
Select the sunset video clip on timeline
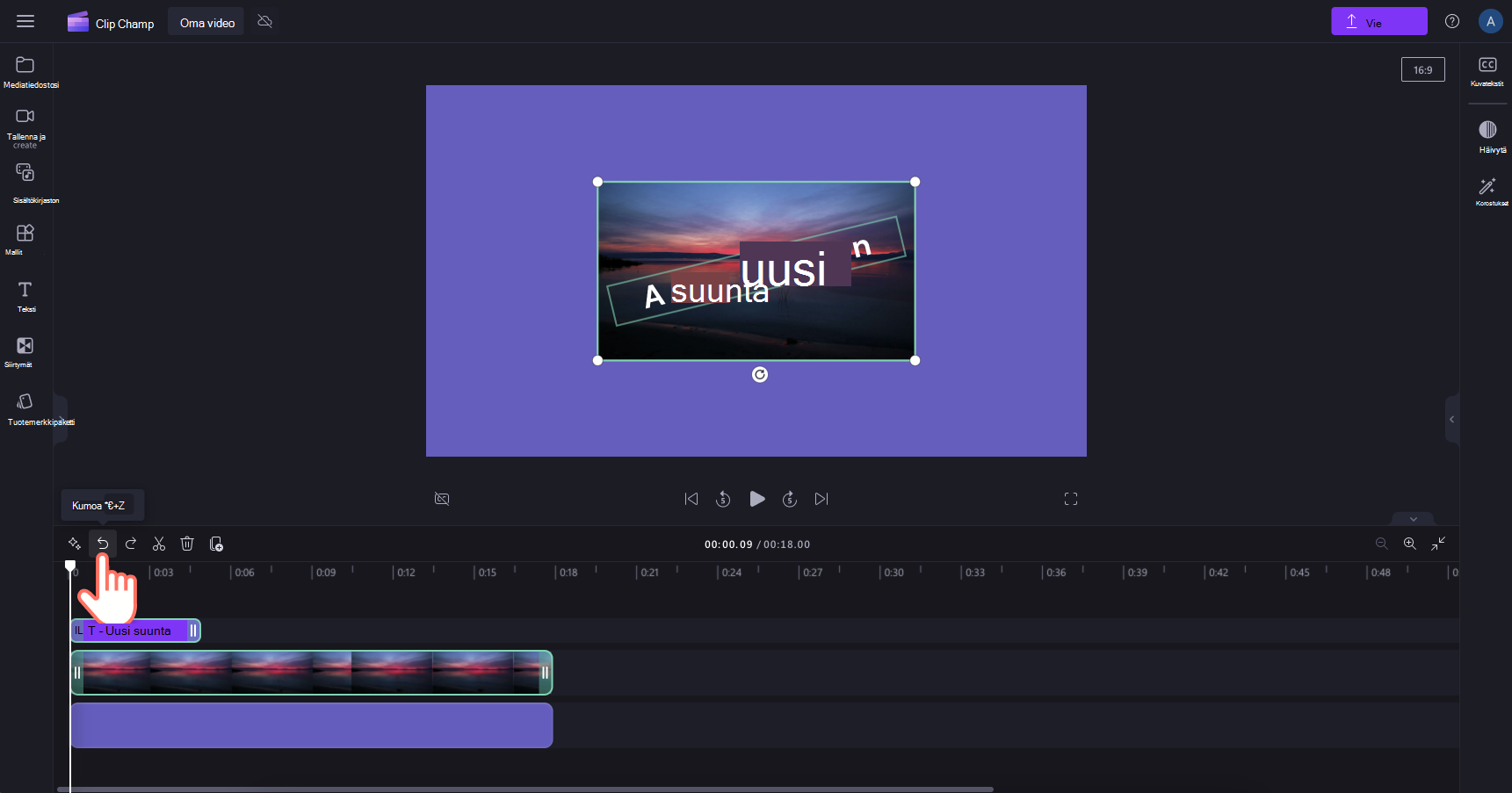point(311,673)
